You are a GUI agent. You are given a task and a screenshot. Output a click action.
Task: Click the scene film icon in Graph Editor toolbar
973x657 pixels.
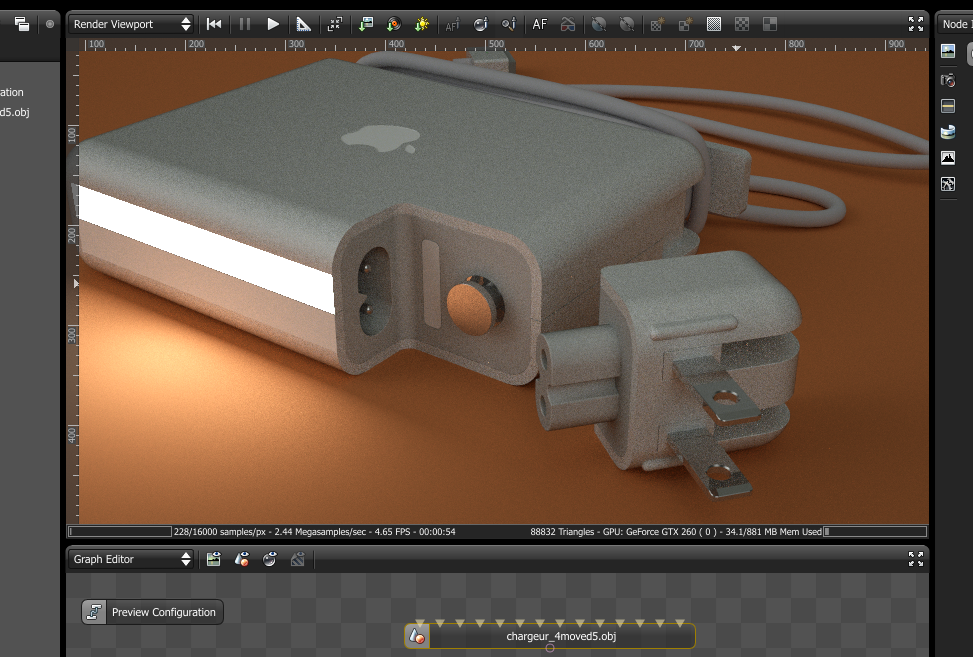click(x=213, y=559)
